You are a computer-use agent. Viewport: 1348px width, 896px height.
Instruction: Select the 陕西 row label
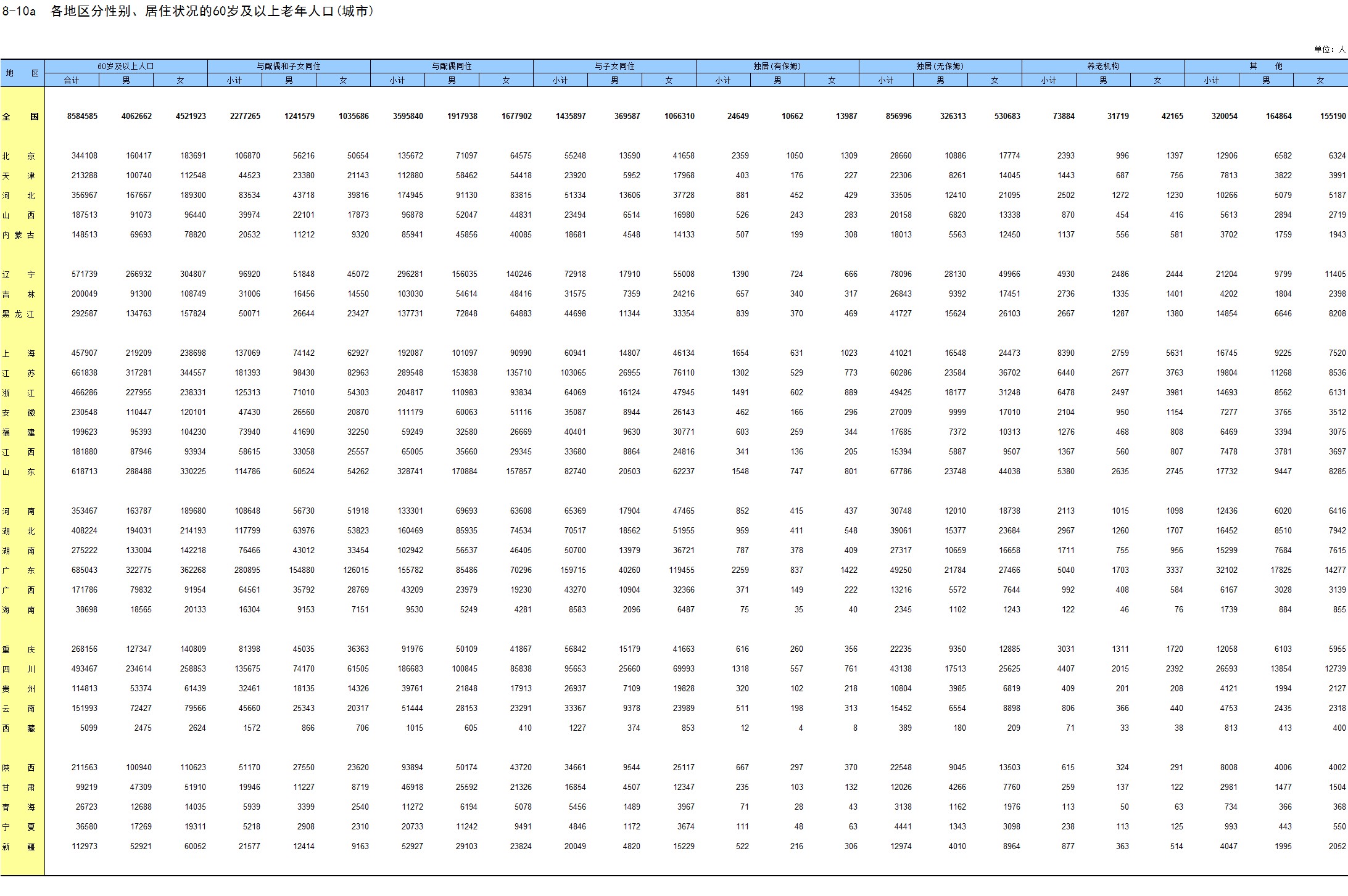19,768
